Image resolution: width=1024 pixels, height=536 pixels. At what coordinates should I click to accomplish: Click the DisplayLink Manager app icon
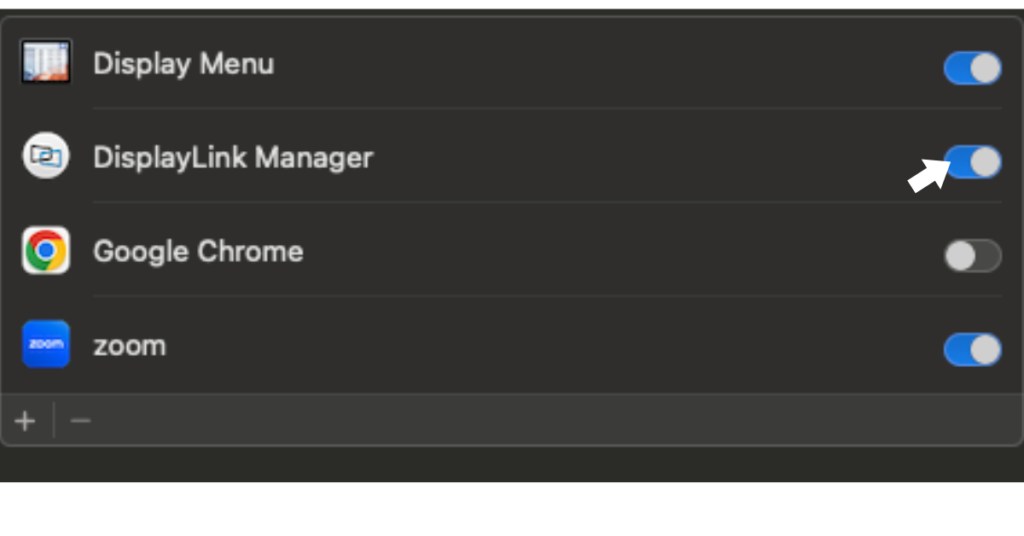point(46,157)
